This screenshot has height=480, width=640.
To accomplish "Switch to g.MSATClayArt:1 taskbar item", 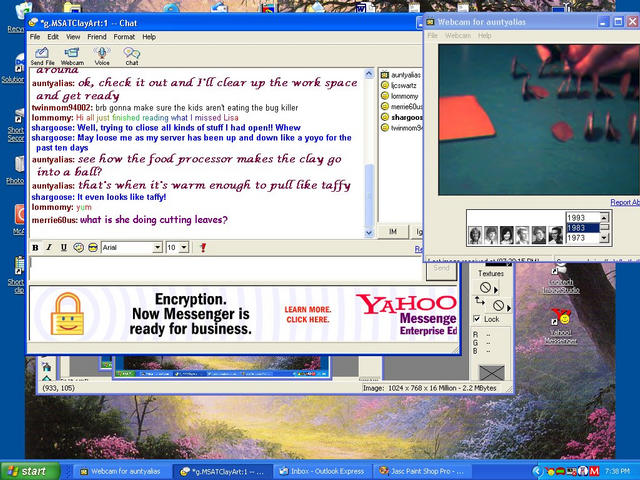I will (x=222, y=471).
